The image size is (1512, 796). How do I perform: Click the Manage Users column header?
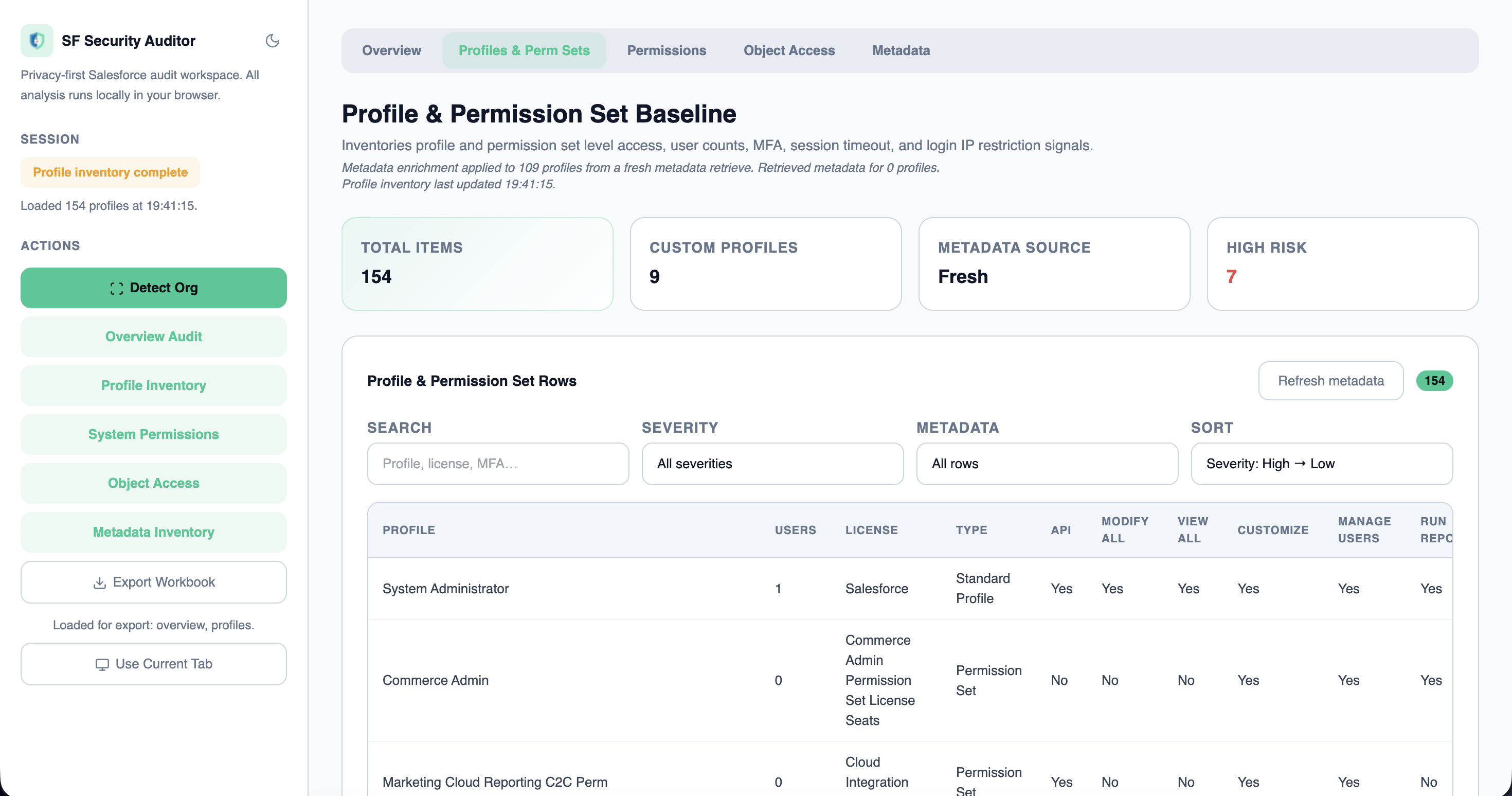tap(1364, 530)
